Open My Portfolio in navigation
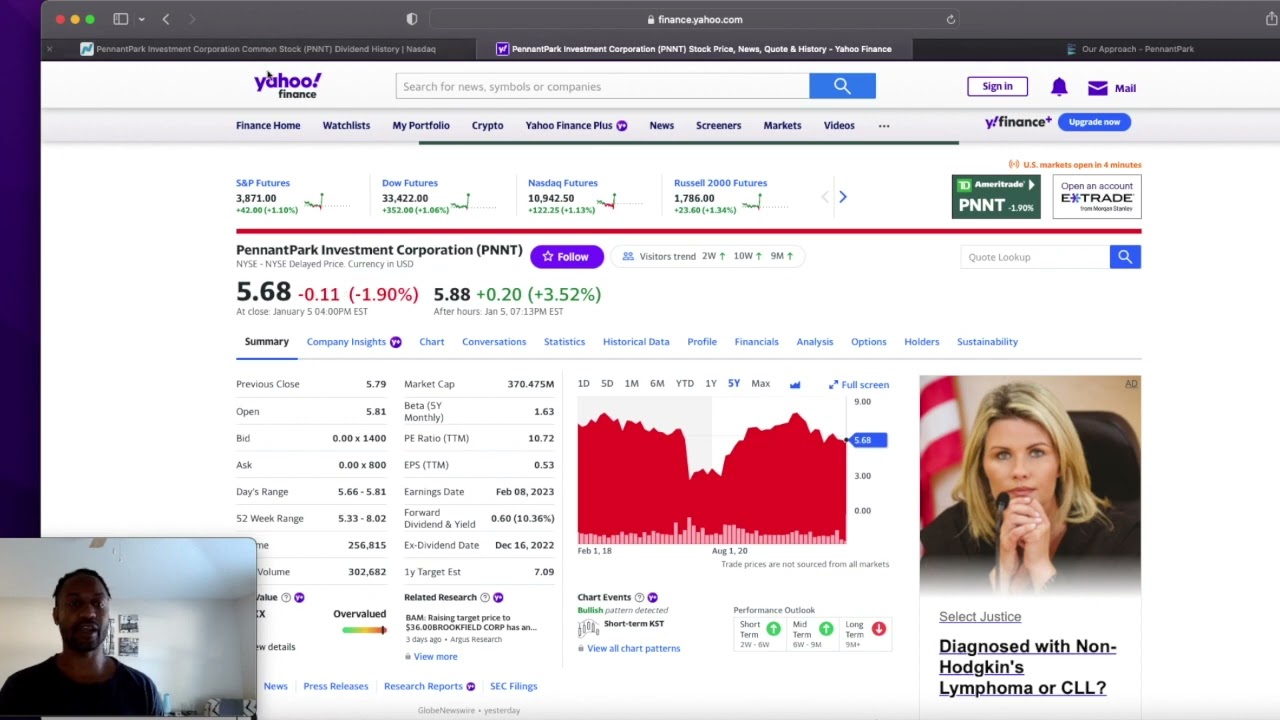Viewport: 1280px width, 720px height. coord(421,126)
